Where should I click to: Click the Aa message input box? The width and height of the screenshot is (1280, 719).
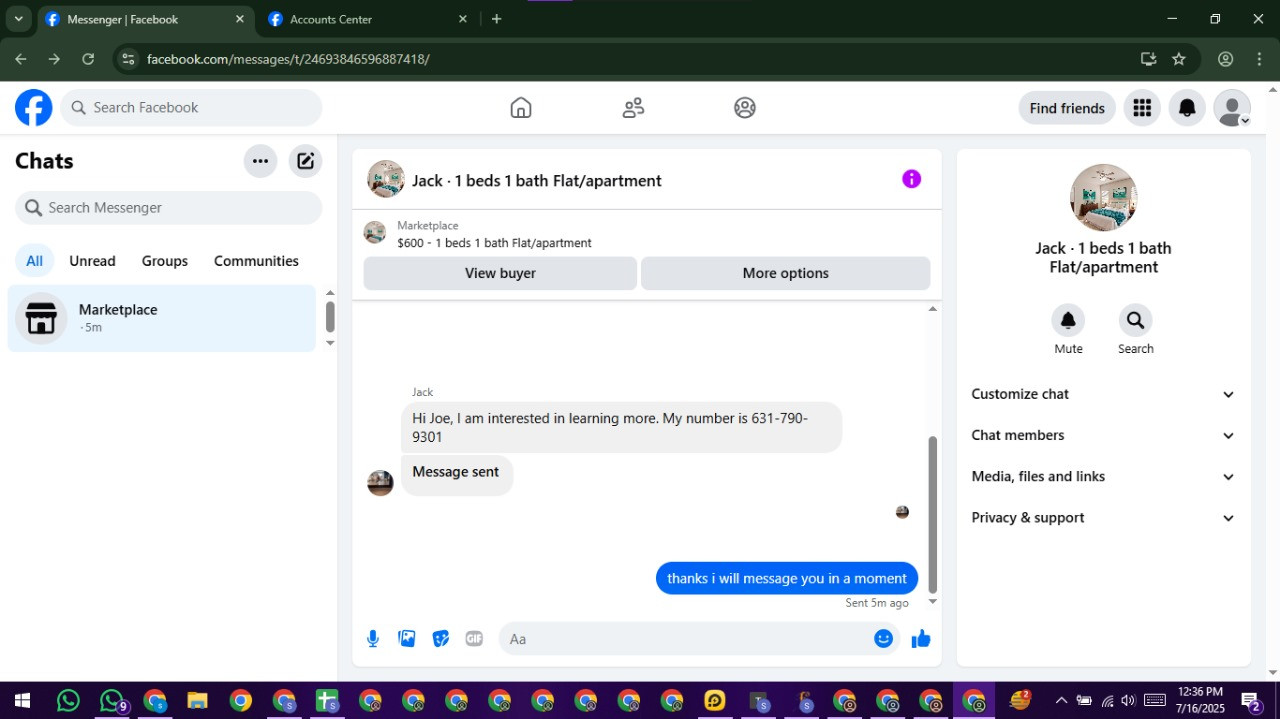click(x=685, y=638)
